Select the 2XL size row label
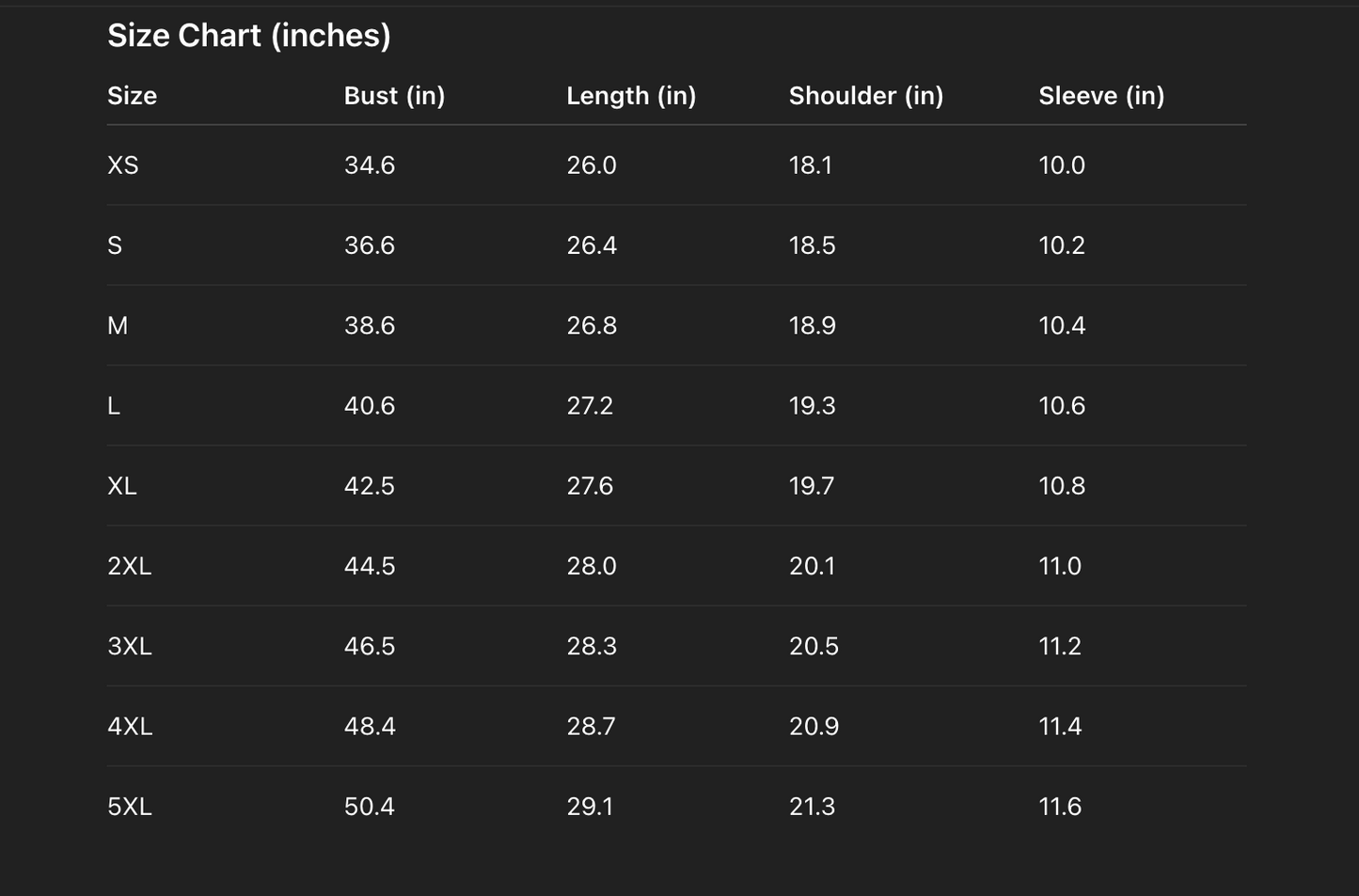Viewport: 1359px width, 896px height. (129, 566)
